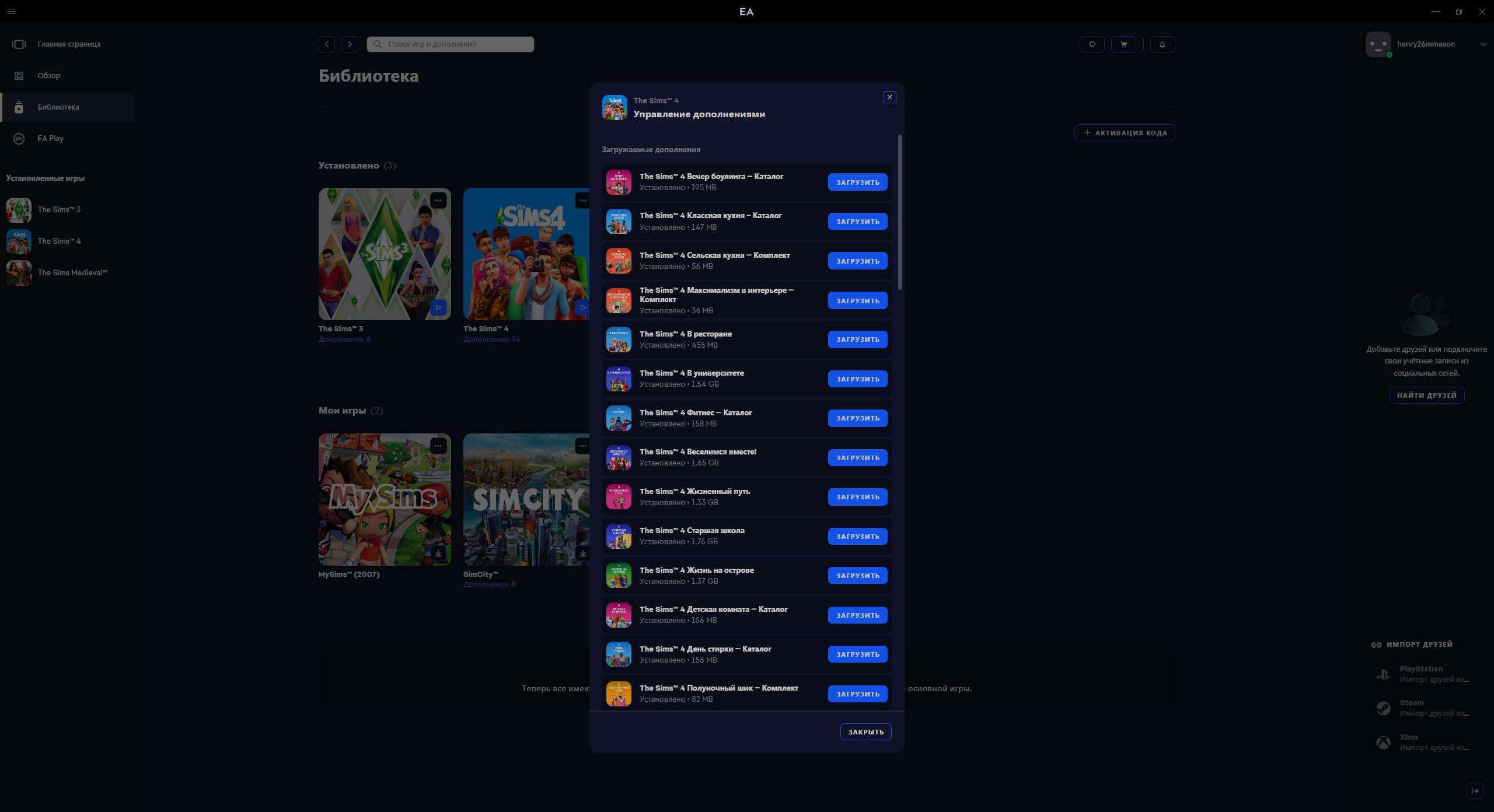Load Максимализм в интерьере add-on
1494x812 pixels.
(x=857, y=300)
